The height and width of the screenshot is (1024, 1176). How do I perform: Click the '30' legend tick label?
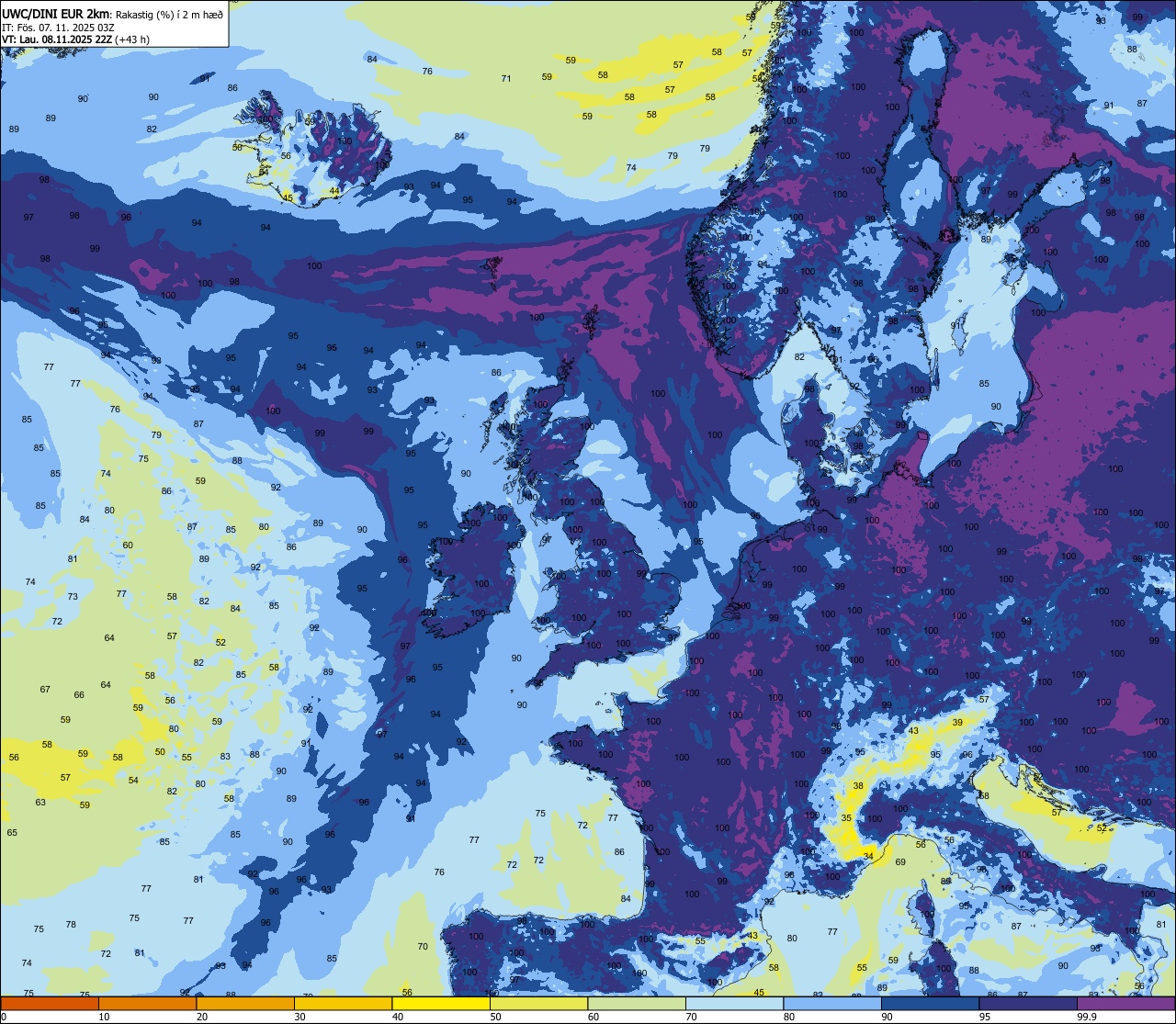tap(300, 1017)
